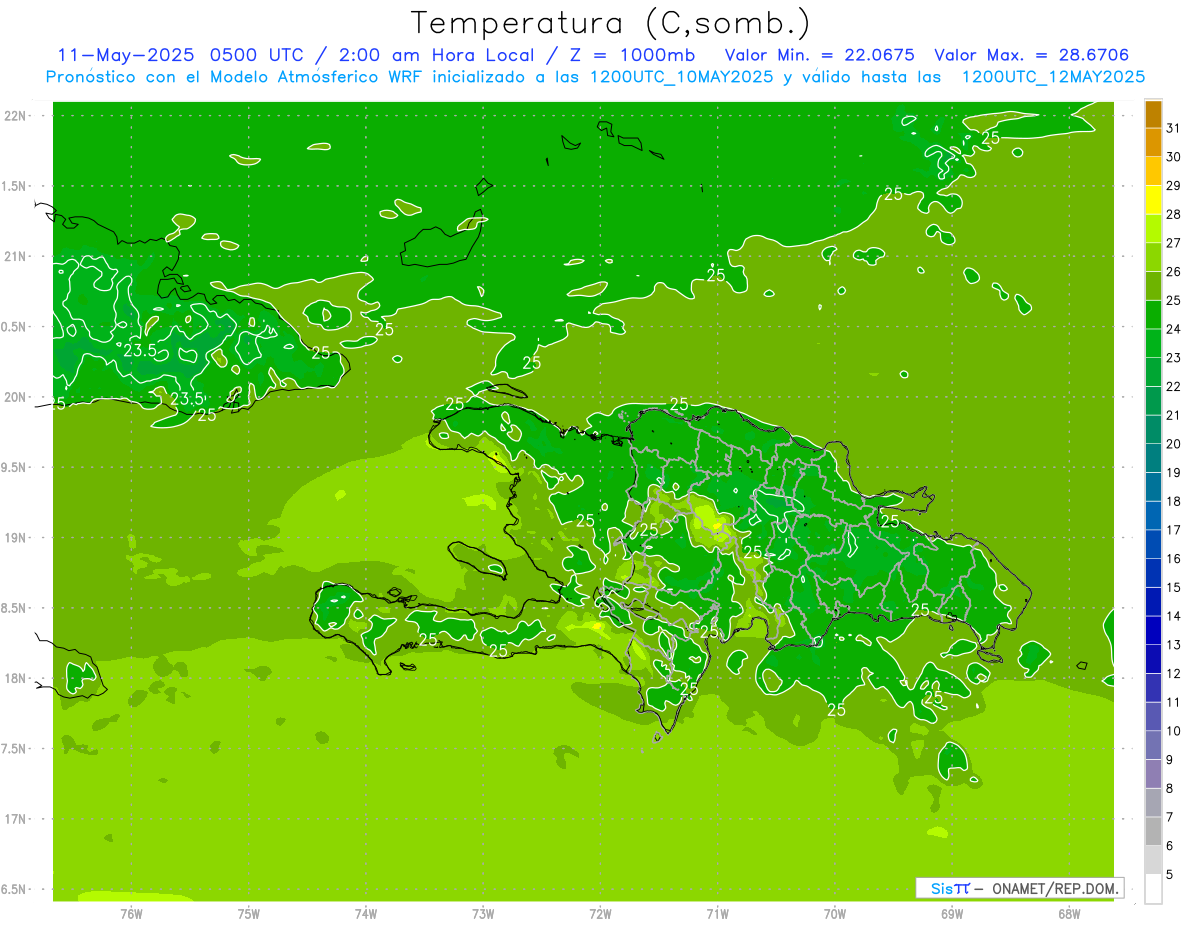Click the '20N' latitude axis label

(x=15, y=397)
